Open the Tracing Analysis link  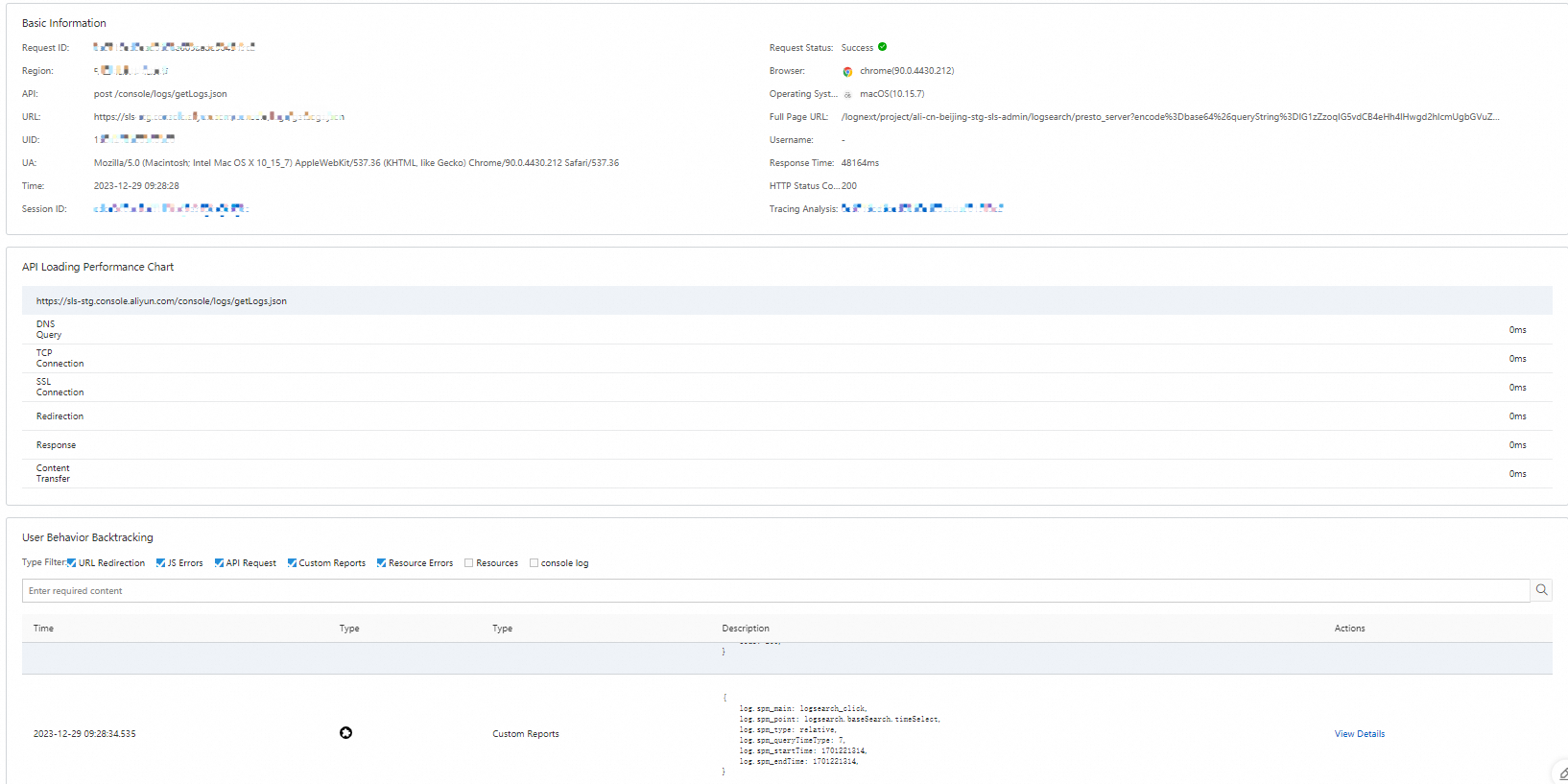point(922,208)
